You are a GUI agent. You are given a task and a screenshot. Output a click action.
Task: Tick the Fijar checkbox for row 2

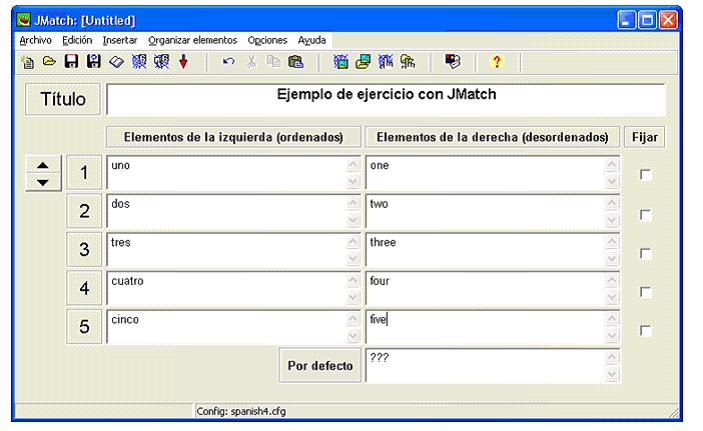point(646,215)
